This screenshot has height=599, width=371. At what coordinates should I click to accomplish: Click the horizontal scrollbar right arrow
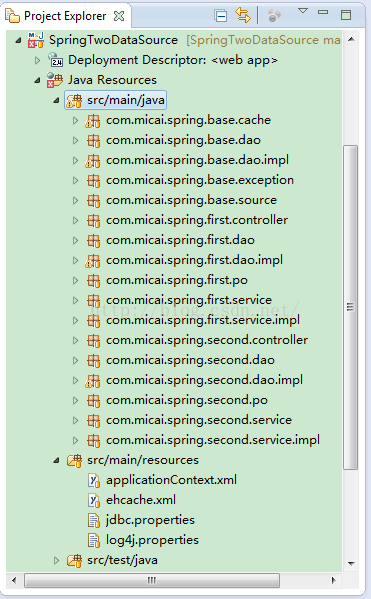(333, 580)
